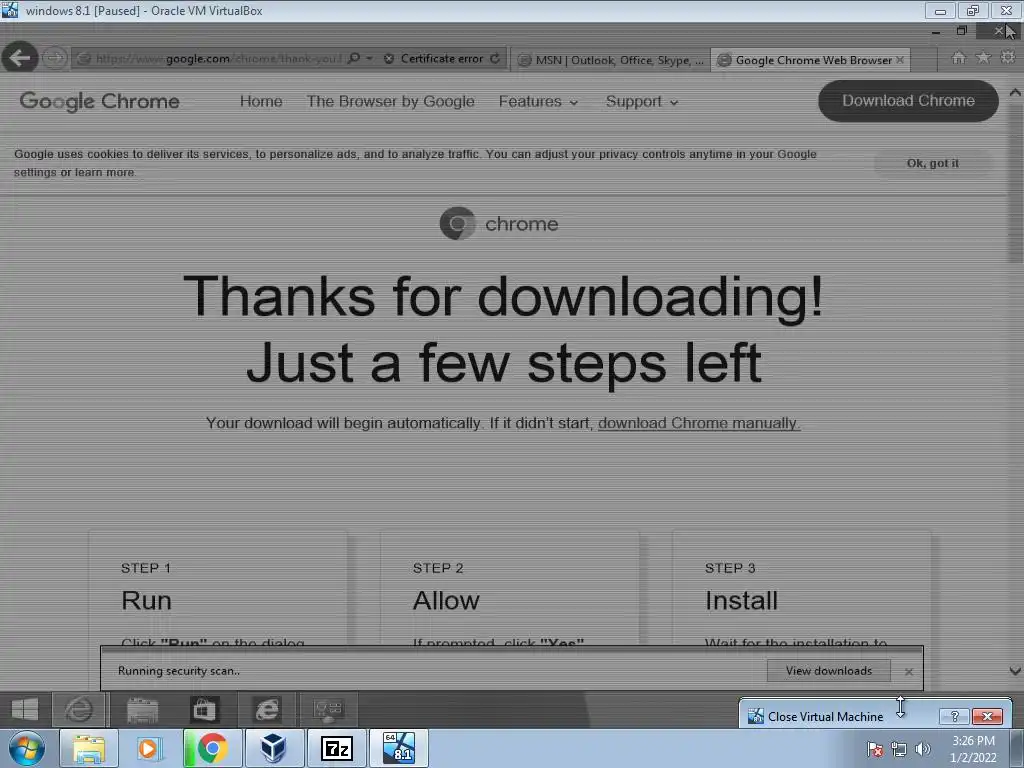The image size is (1024, 768).
Task: Click the Close Virtual Machine help button
Action: [954, 716]
